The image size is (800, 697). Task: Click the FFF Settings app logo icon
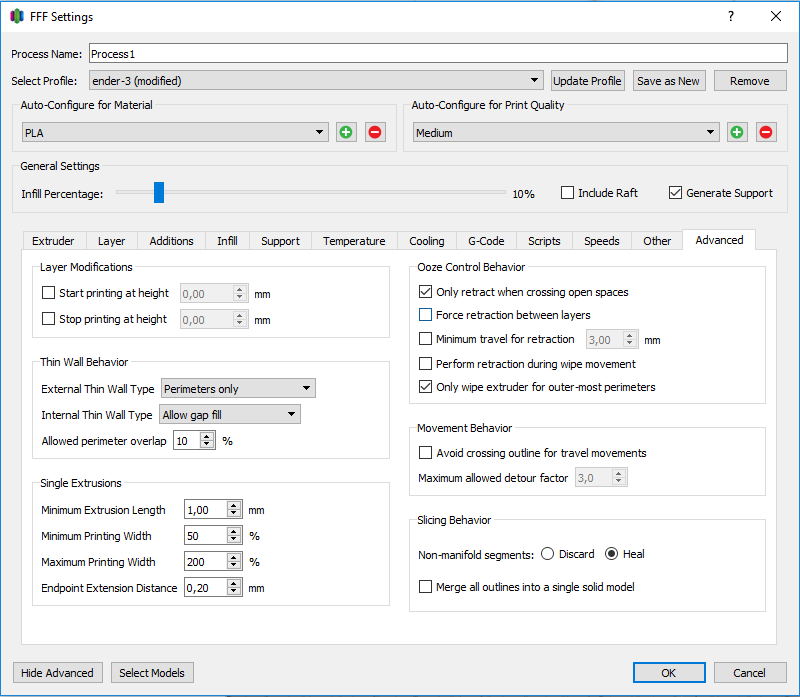click(x=17, y=16)
